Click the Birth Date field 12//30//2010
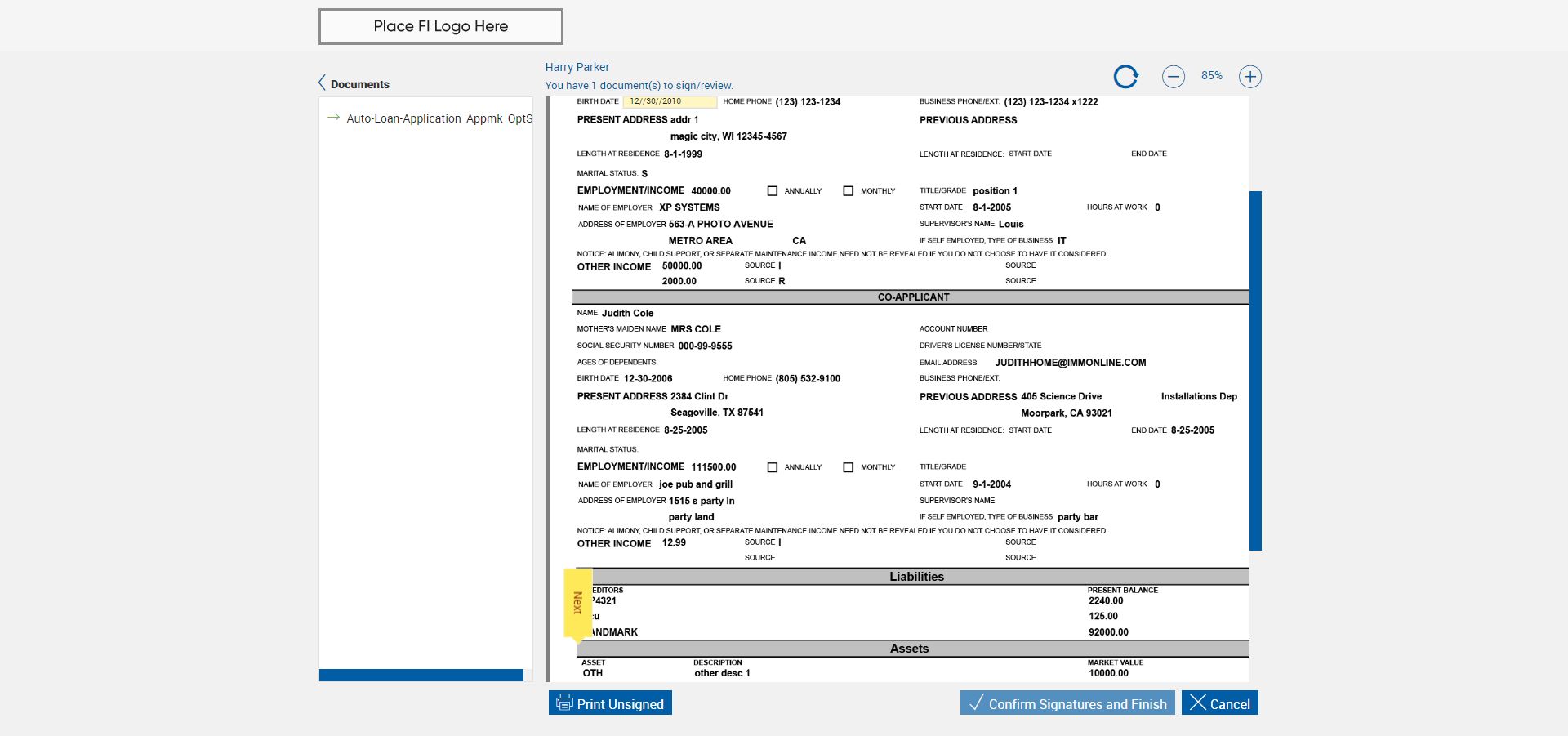This screenshot has height=736, width=1568. coord(670,101)
